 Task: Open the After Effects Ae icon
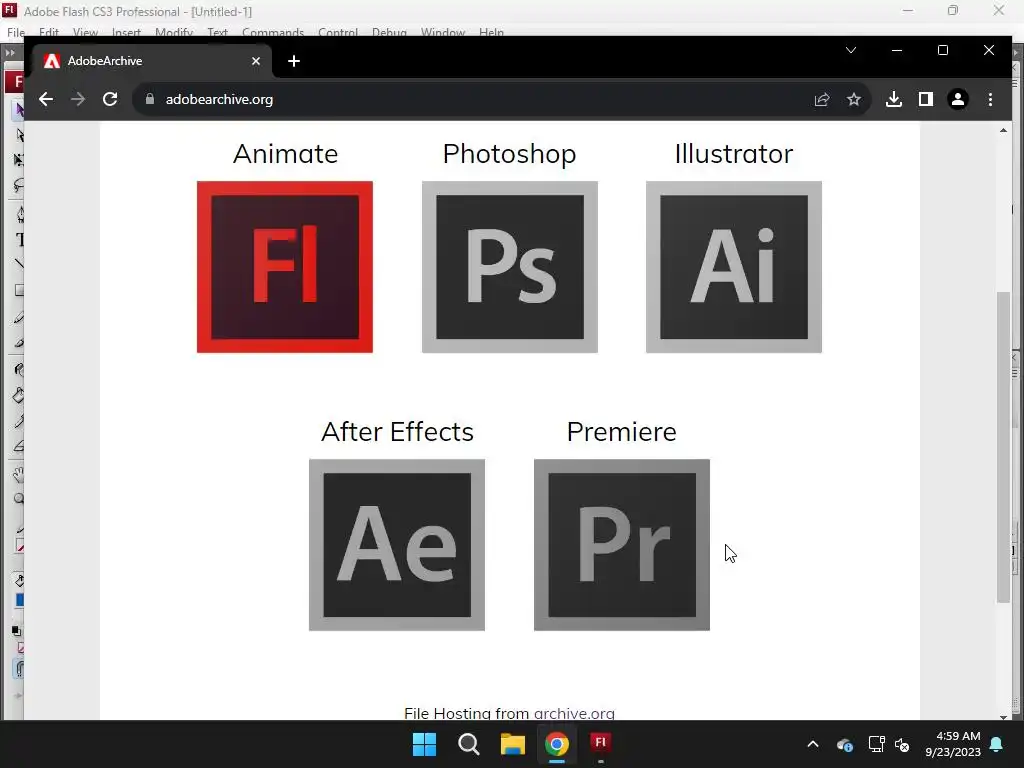pyautogui.click(x=397, y=545)
